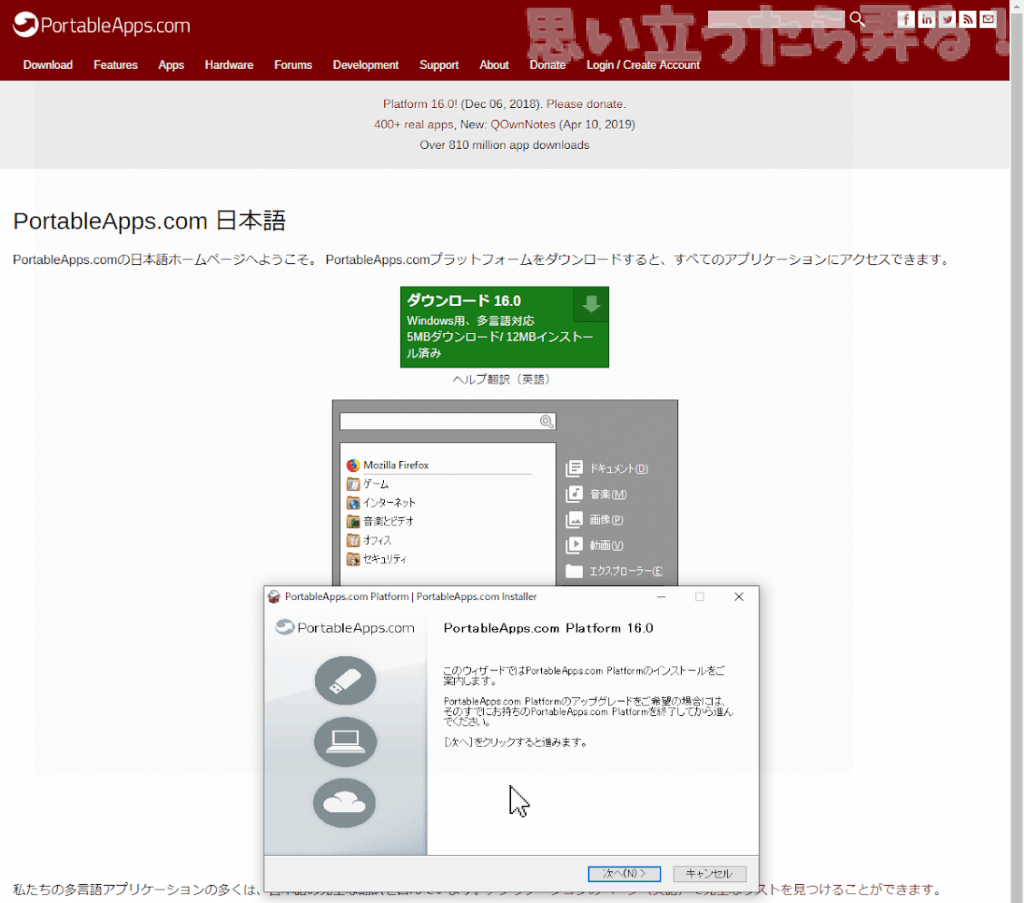
Task: Open the Download menu
Action: tap(48, 65)
